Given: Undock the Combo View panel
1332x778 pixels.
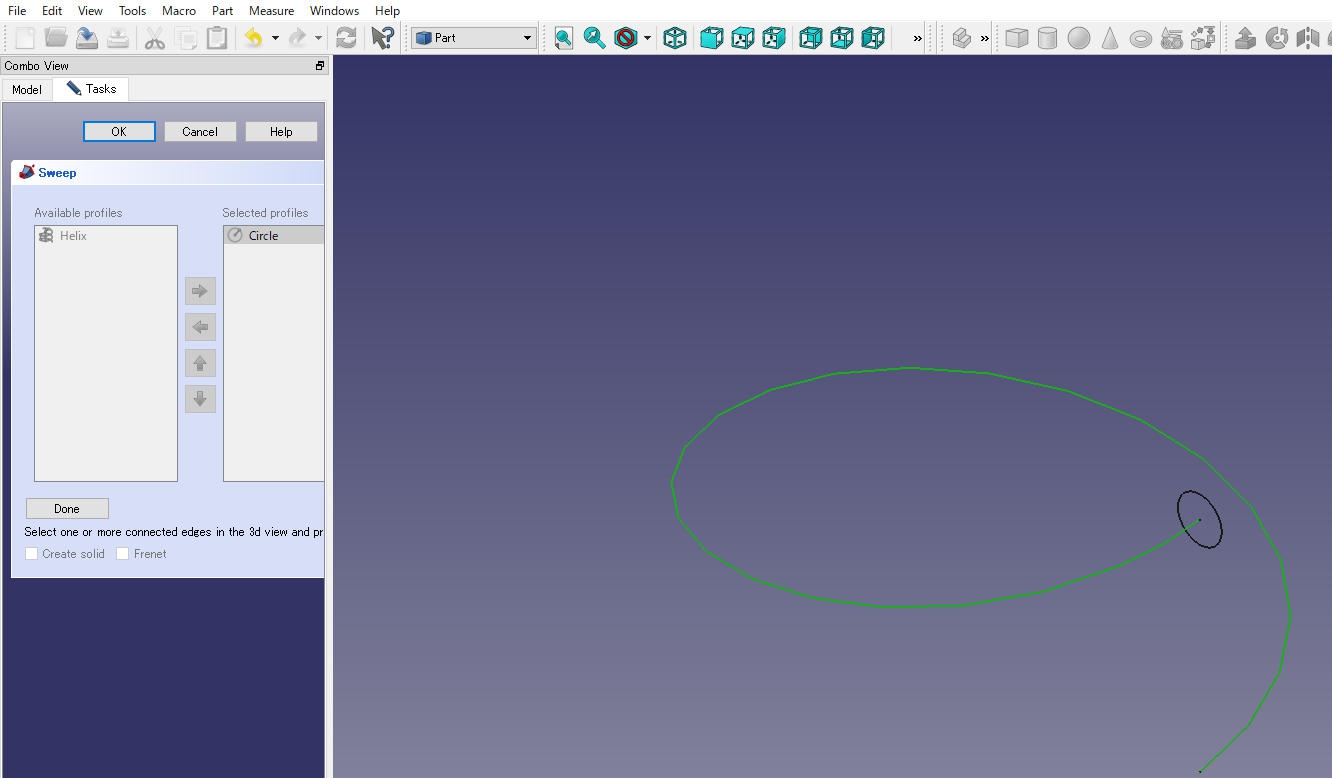Looking at the screenshot, I should pyautogui.click(x=320, y=66).
